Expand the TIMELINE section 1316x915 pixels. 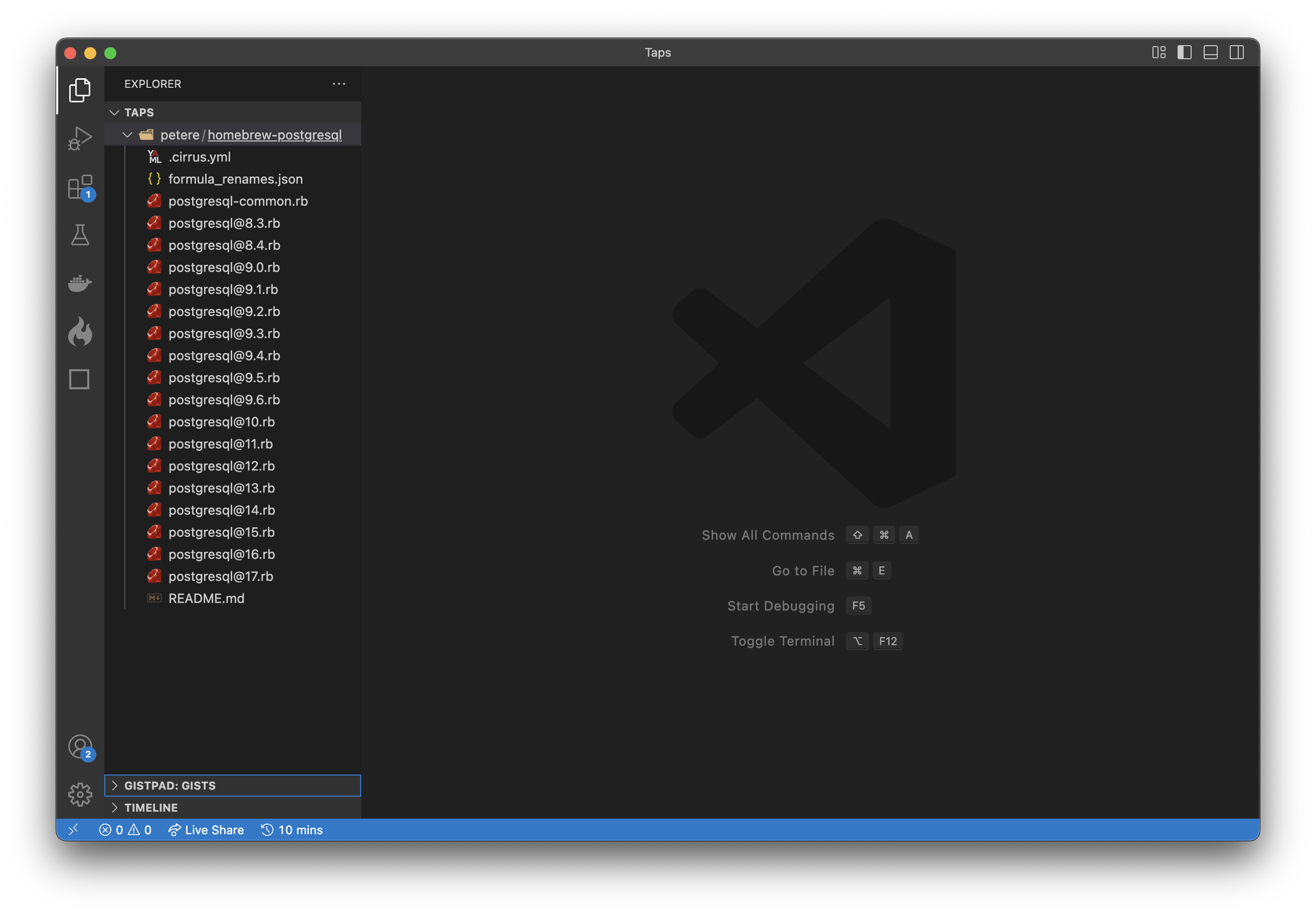[151, 807]
